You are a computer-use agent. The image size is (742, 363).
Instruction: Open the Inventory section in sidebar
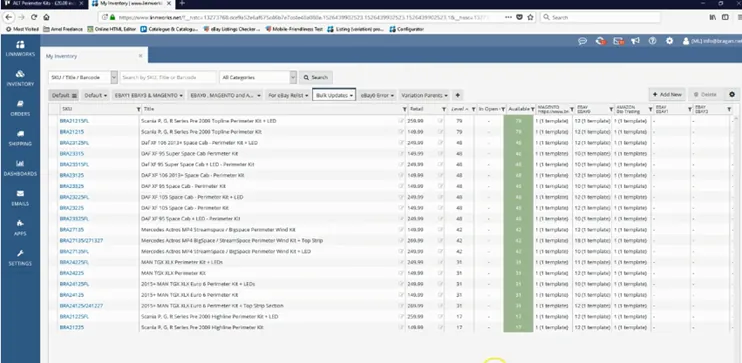click(20, 78)
